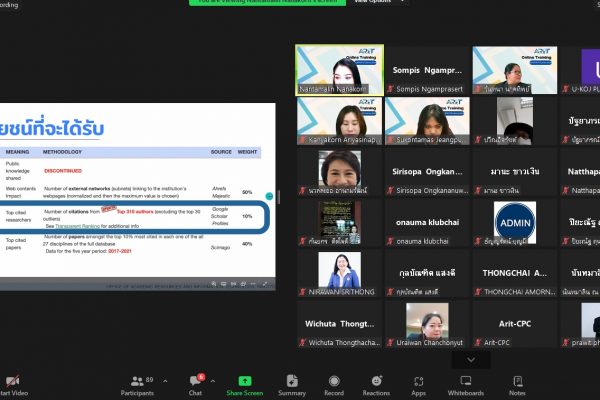The width and height of the screenshot is (600, 400).
Task: Click the blue Thai slide title heading
Action: click(x=52, y=127)
